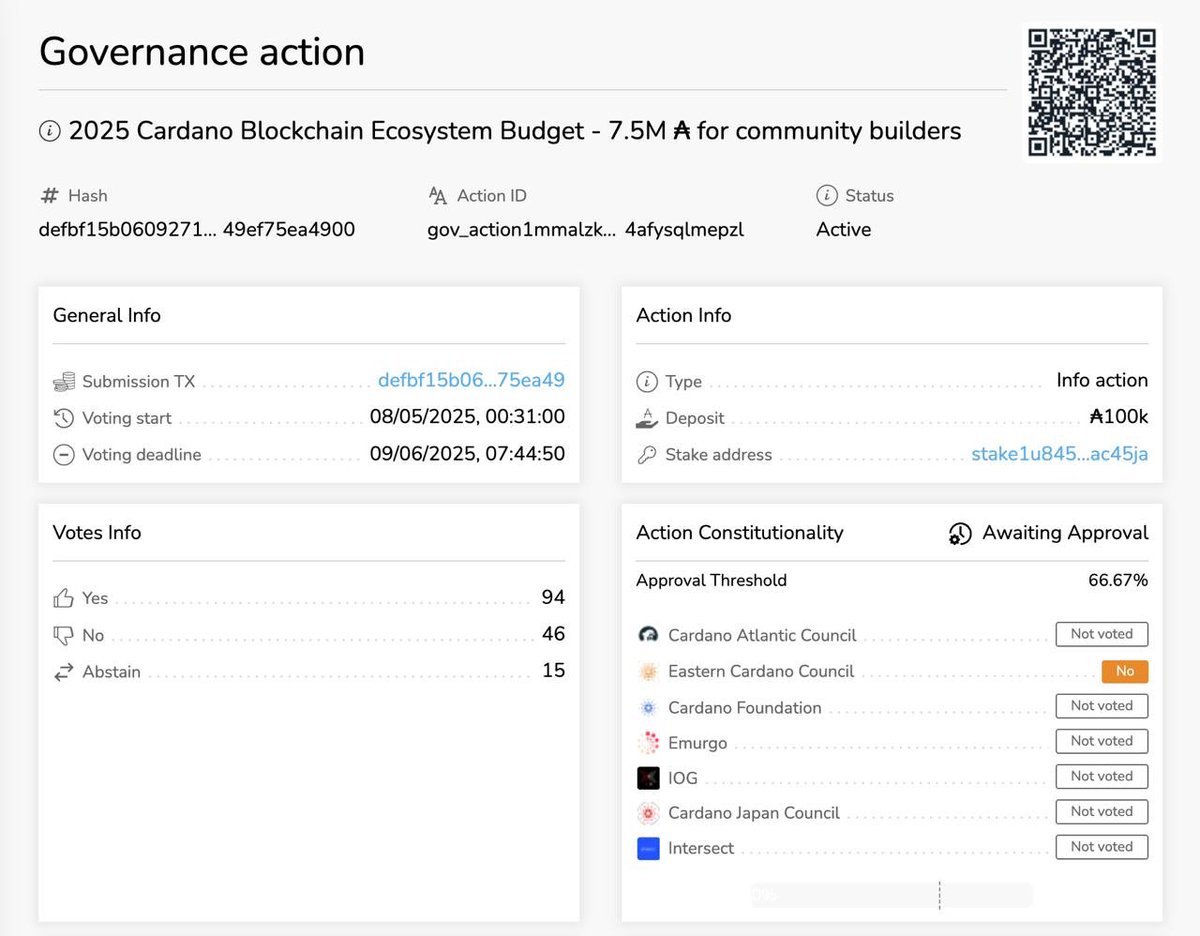1200x936 pixels.
Task: Click the Awaiting Approval clock-gear icon
Action: pyautogui.click(x=960, y=533)
